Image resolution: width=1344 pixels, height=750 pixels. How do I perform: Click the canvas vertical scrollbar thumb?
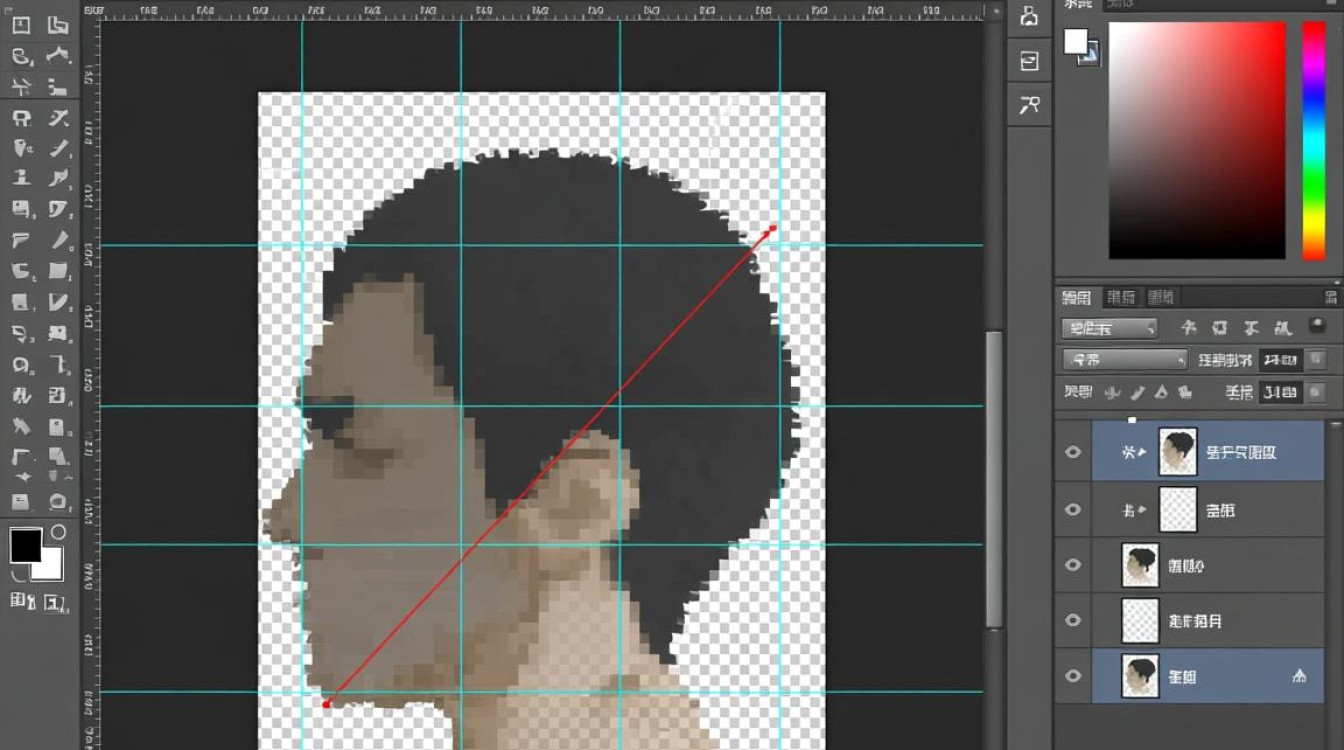(x=993, y=478)
